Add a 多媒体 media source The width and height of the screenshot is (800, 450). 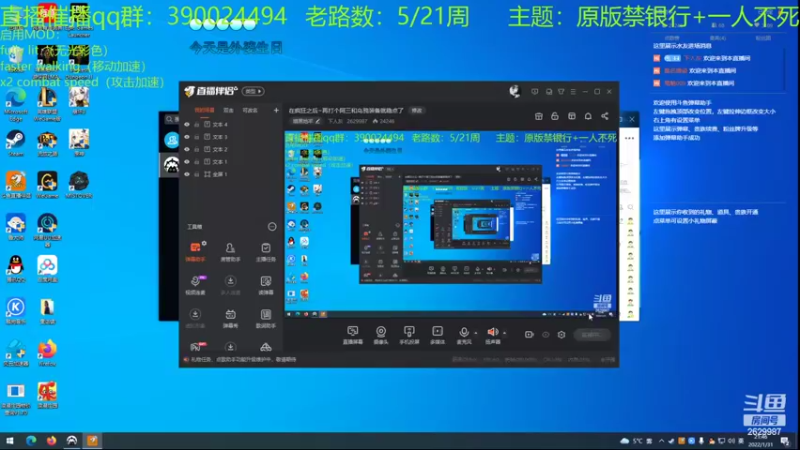point(437,335)
